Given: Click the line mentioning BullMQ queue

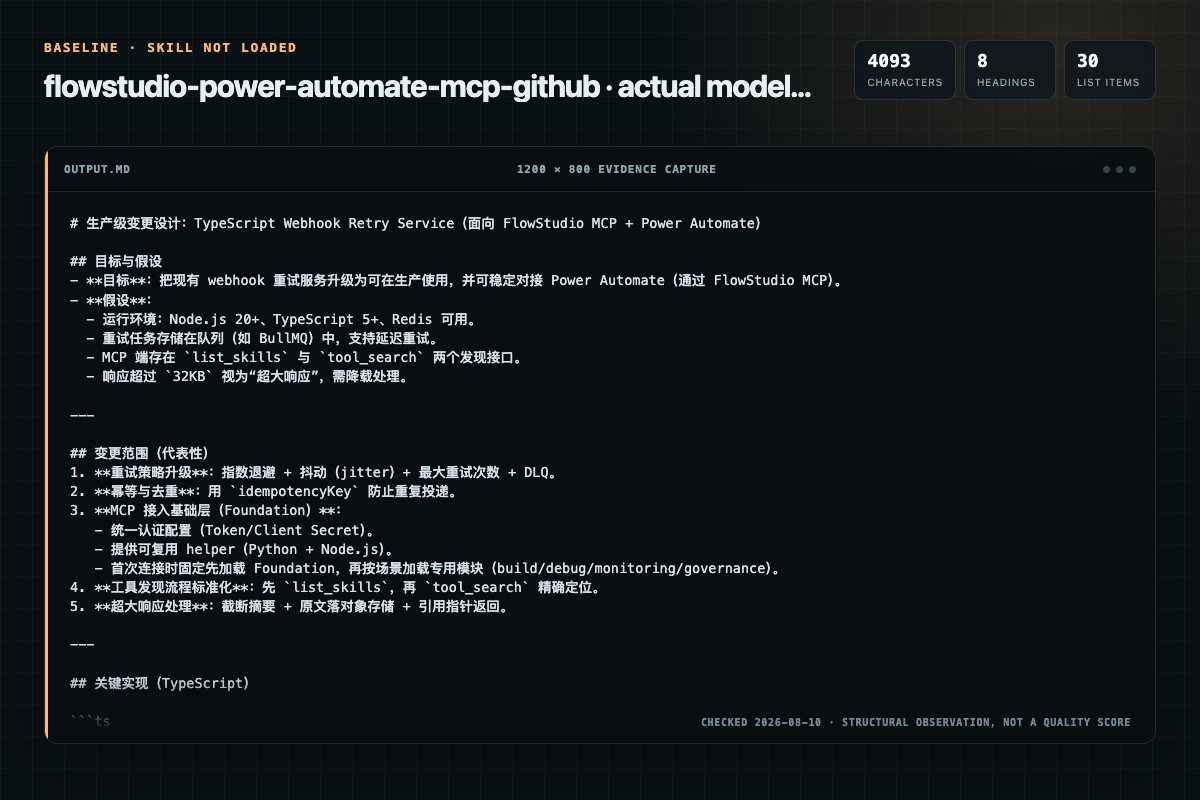Looking at the screenshot, I should click(262, 338).
